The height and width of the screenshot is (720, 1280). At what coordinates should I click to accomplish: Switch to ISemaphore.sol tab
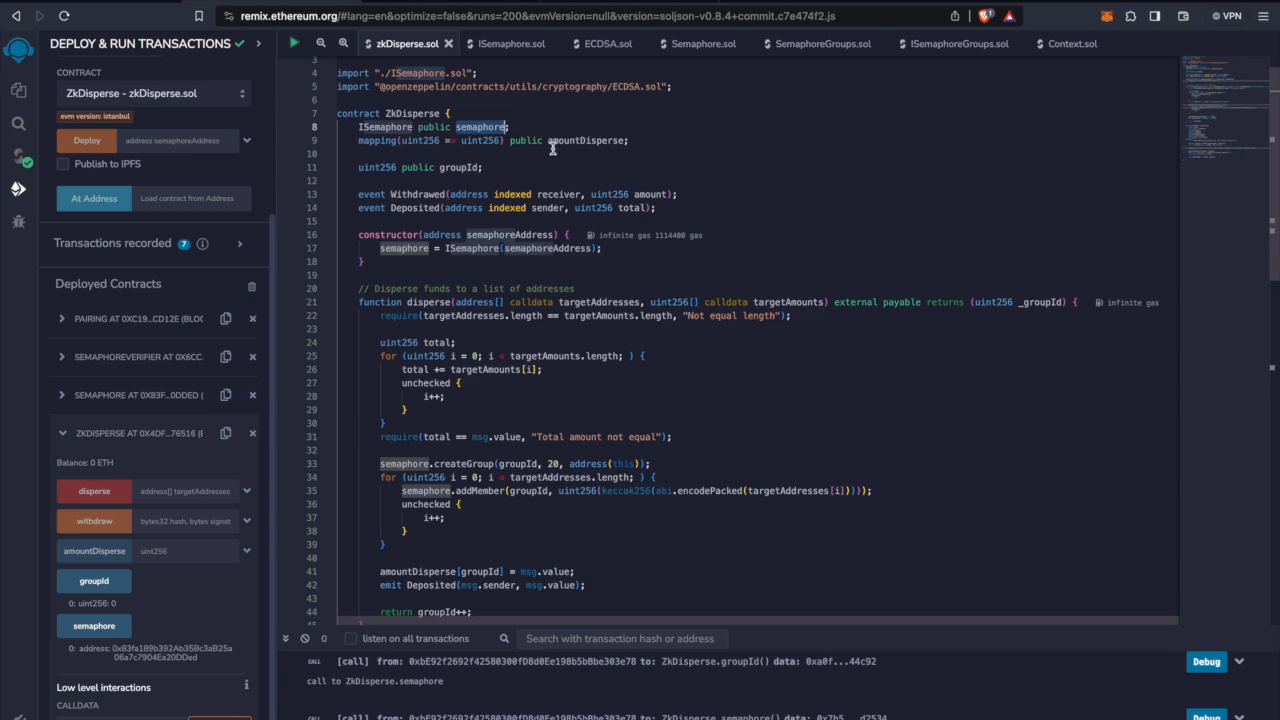511,44
